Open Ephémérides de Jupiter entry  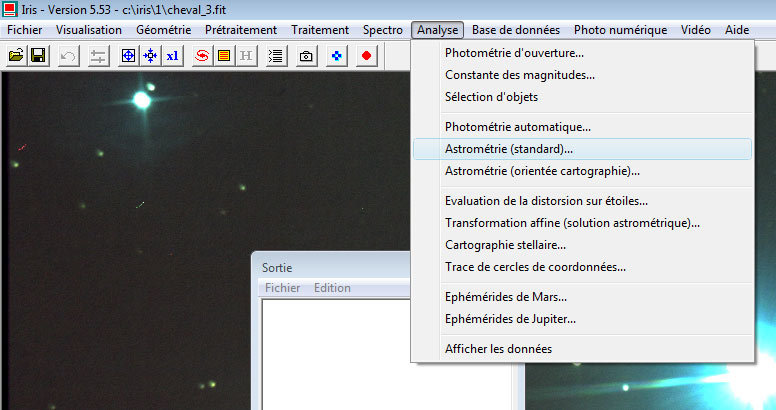(582, 319)
